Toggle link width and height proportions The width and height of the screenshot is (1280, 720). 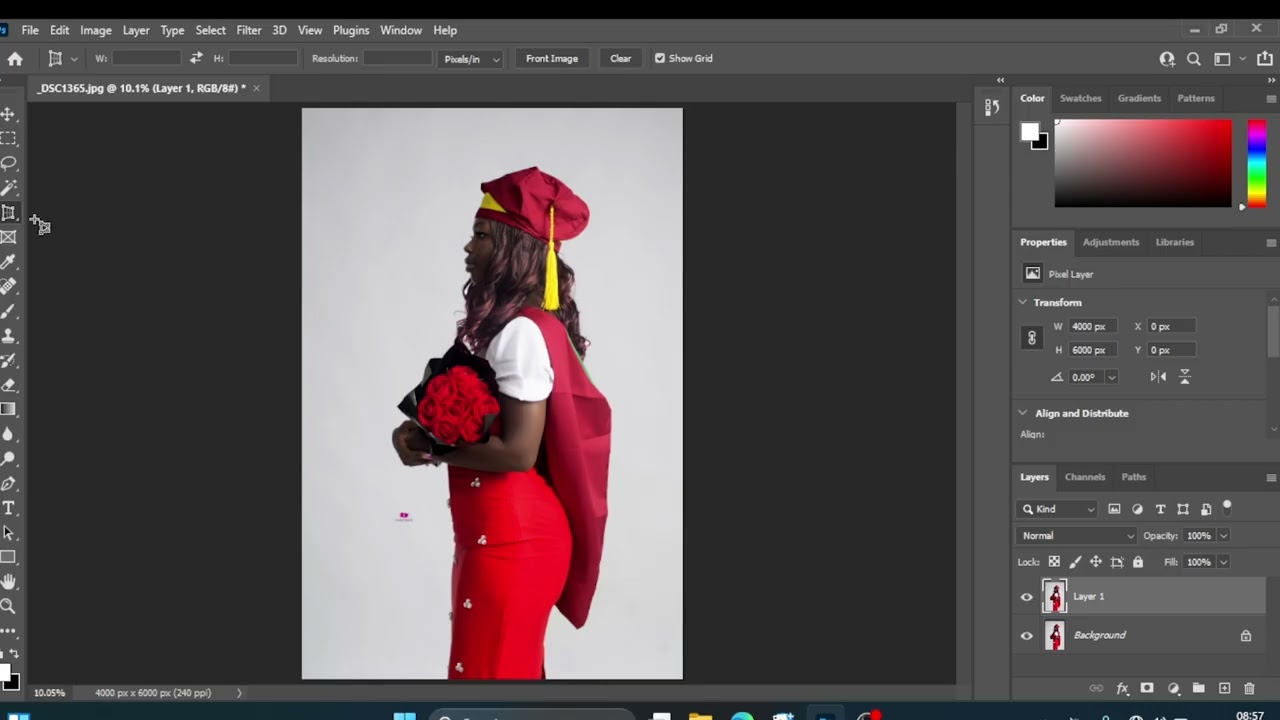pos(1032,338)
